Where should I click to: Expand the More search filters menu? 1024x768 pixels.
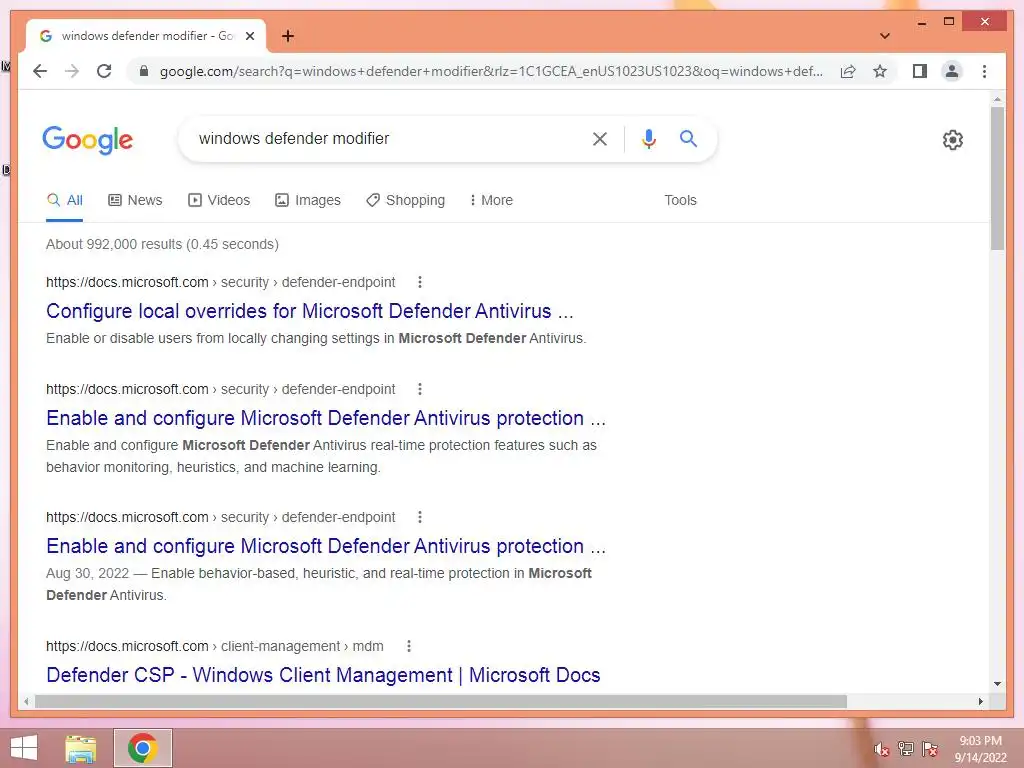491,200
